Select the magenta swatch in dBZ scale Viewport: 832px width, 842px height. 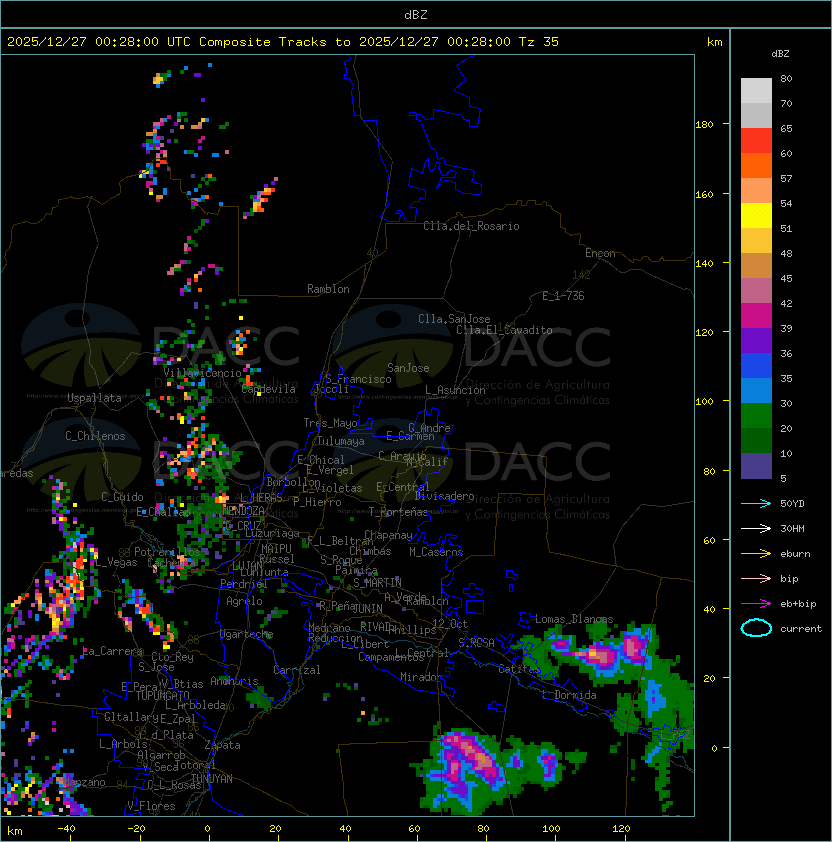pos(756,316)
